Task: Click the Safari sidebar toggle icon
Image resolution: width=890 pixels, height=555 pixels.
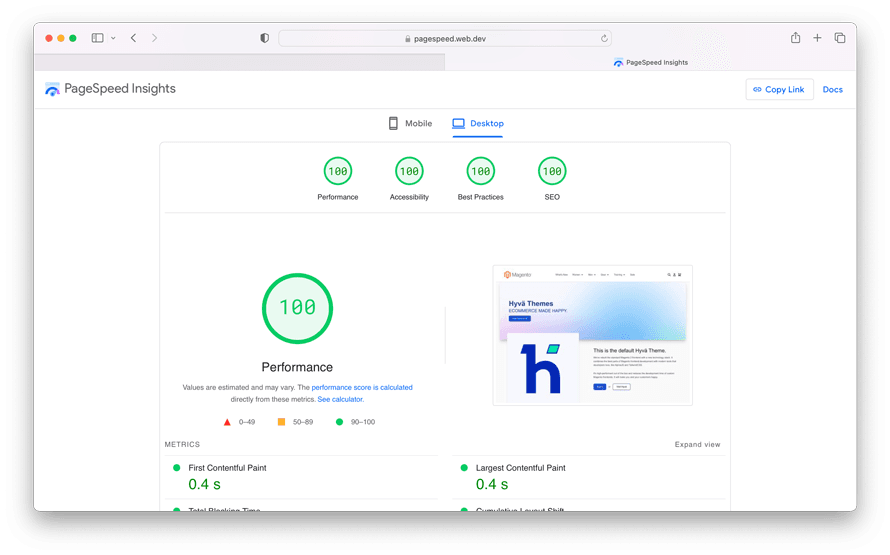Action: pyautogui.click(x=97, y=38)
